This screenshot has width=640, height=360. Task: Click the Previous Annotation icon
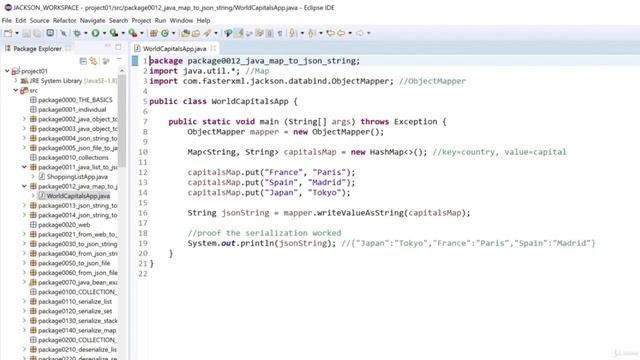[311, 33]
